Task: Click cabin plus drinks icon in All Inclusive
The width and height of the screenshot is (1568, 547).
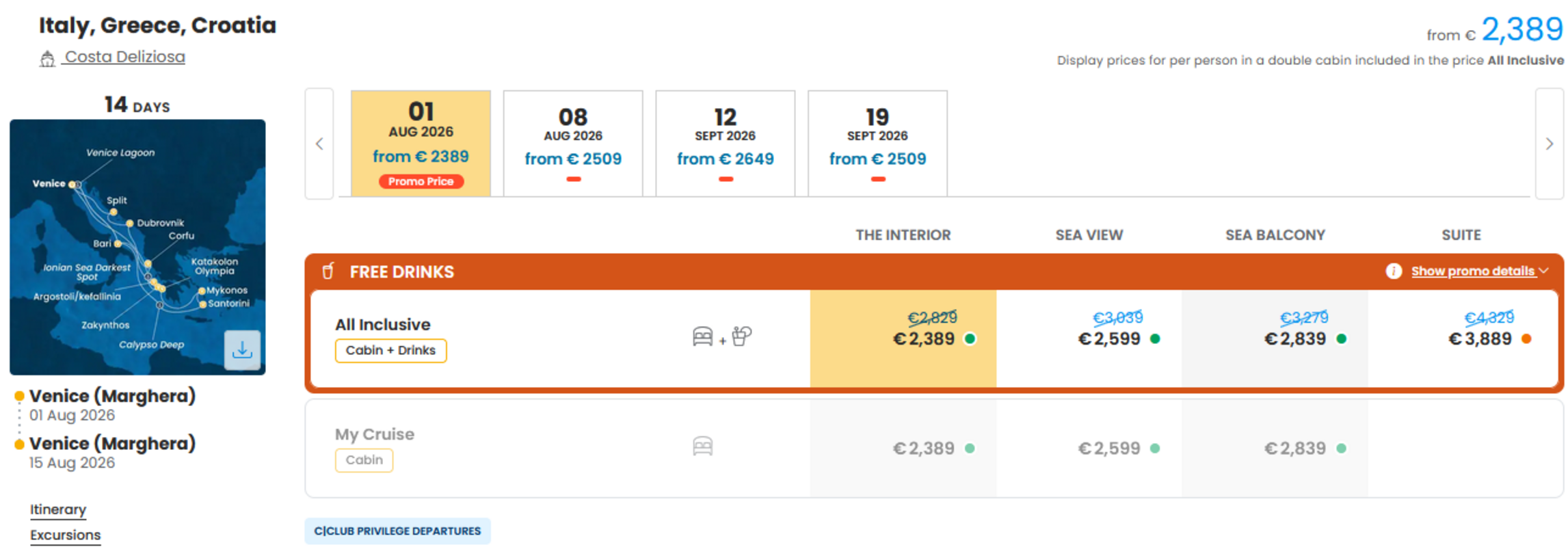Action: pos(722,336)
